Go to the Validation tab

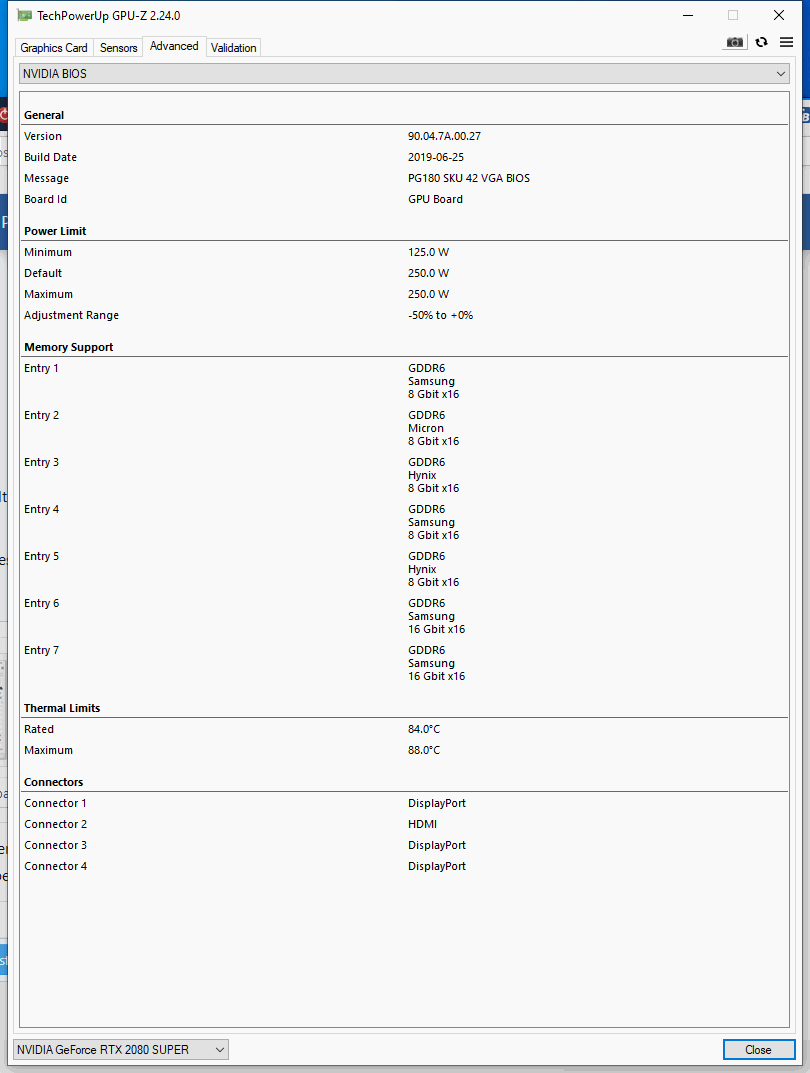coord(233,48)
